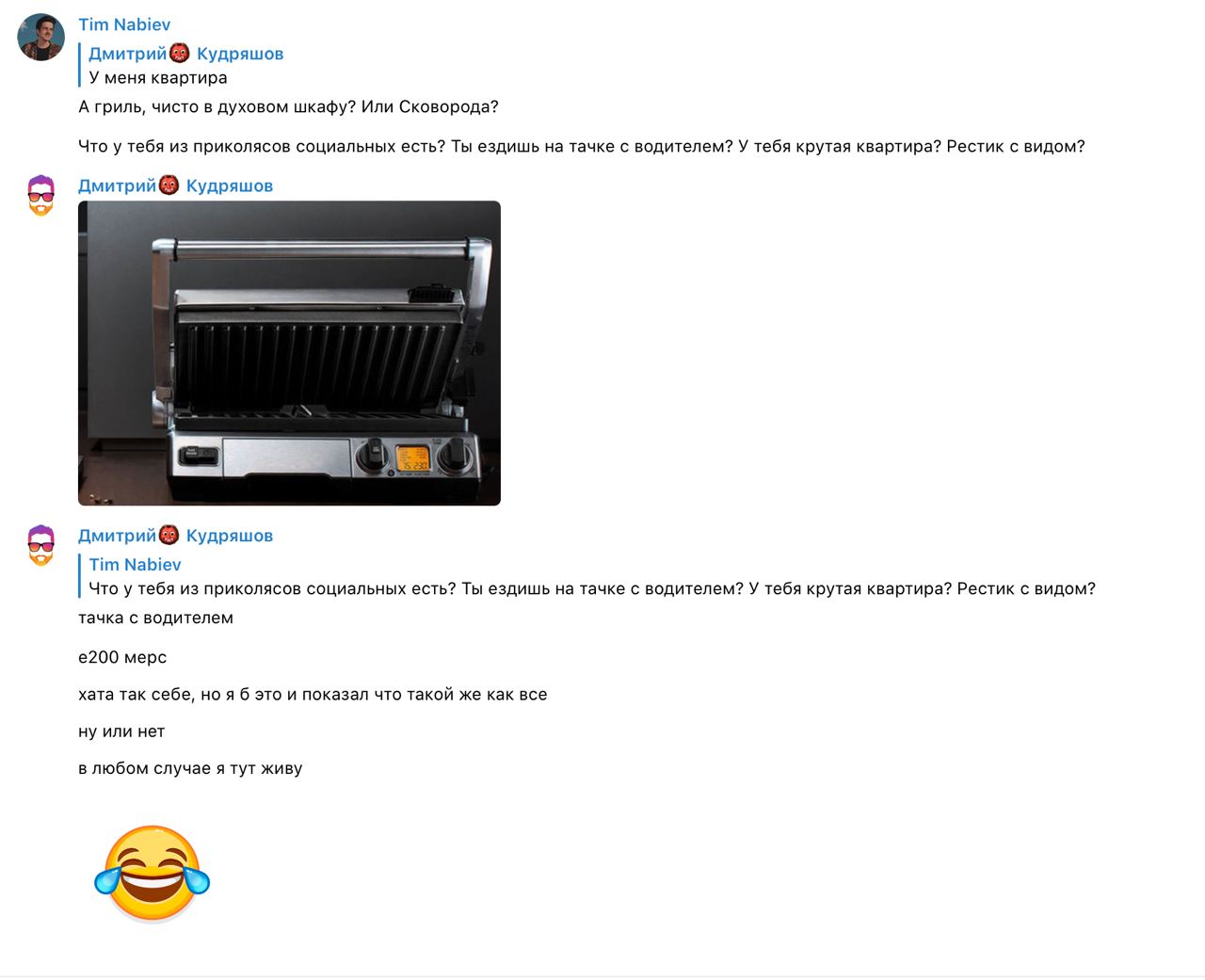Open Tim Nabiev's profile photo avatar
This screenshot has width=1205, height=980.
point(40,38)
